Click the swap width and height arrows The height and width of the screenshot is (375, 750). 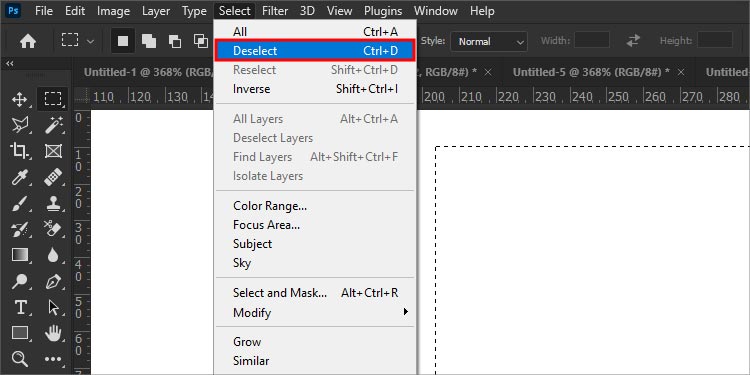[633, 41]
